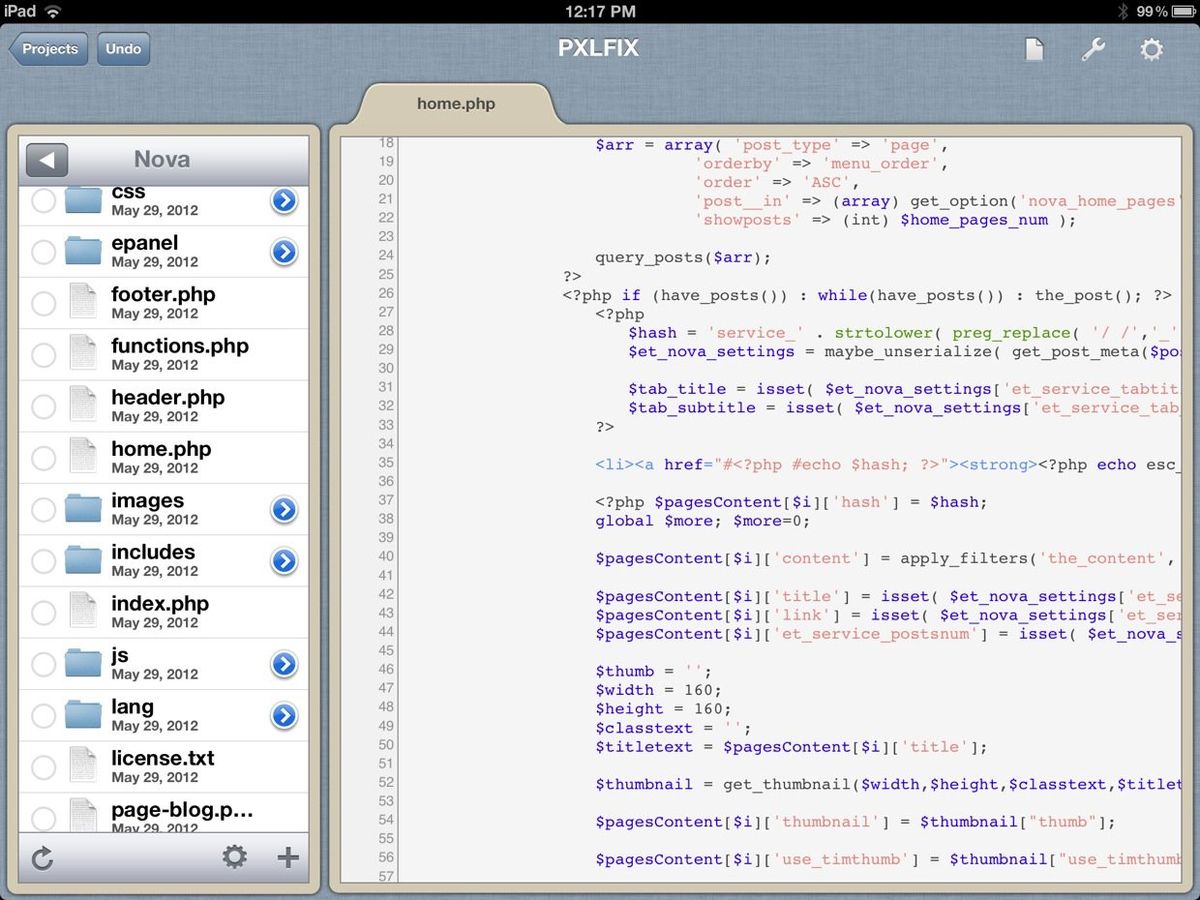Undo the last change

click(x=122, y=48)
